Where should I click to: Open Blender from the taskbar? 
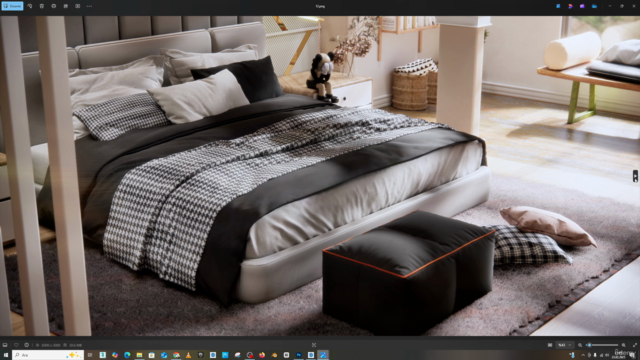pyautogui.click(x=274, y=355)
